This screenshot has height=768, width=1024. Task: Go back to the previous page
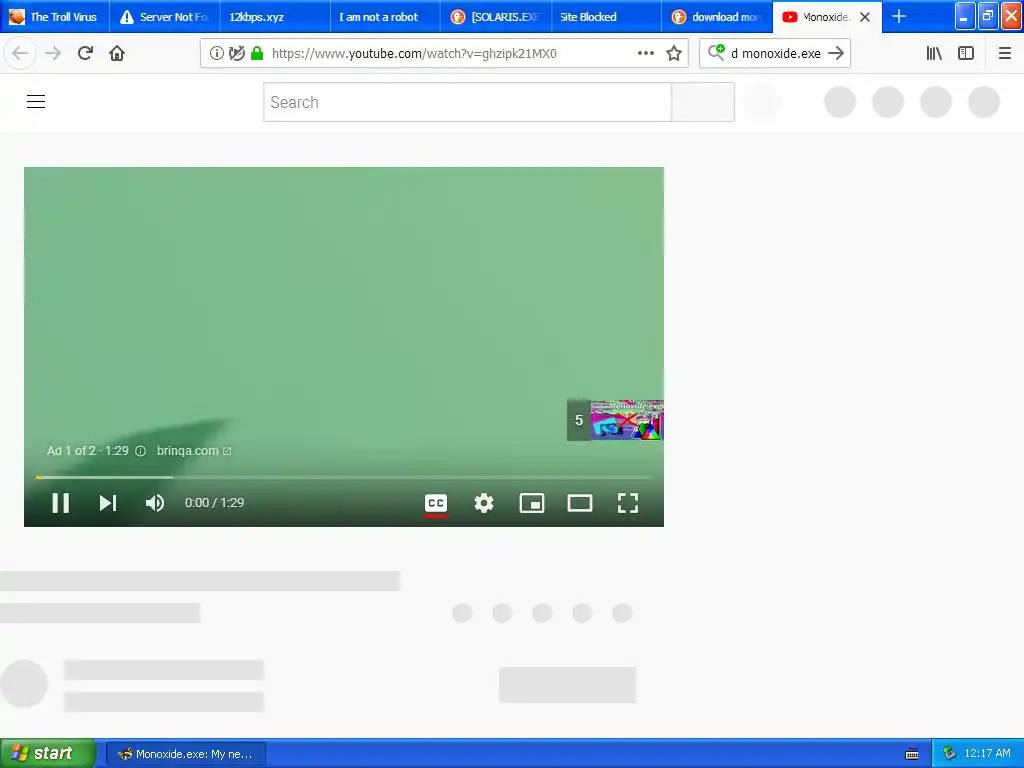[20, 53]
